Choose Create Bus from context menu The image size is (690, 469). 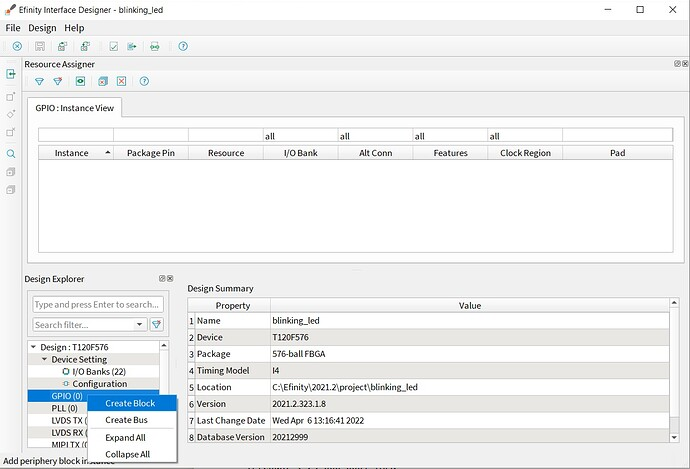coord(126,420)
